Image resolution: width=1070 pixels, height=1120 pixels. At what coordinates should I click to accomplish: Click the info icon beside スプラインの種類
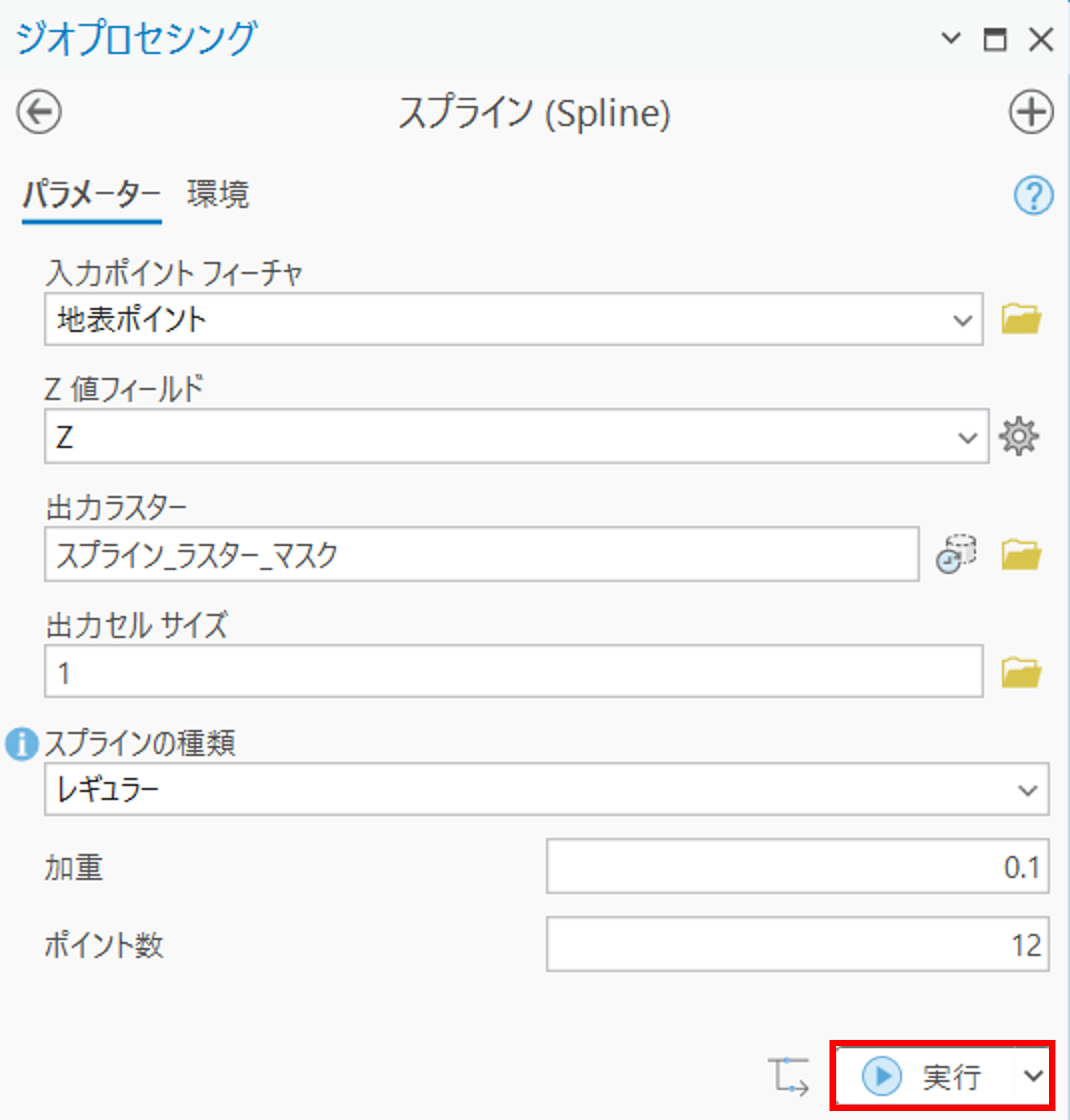tap(22, 744)
